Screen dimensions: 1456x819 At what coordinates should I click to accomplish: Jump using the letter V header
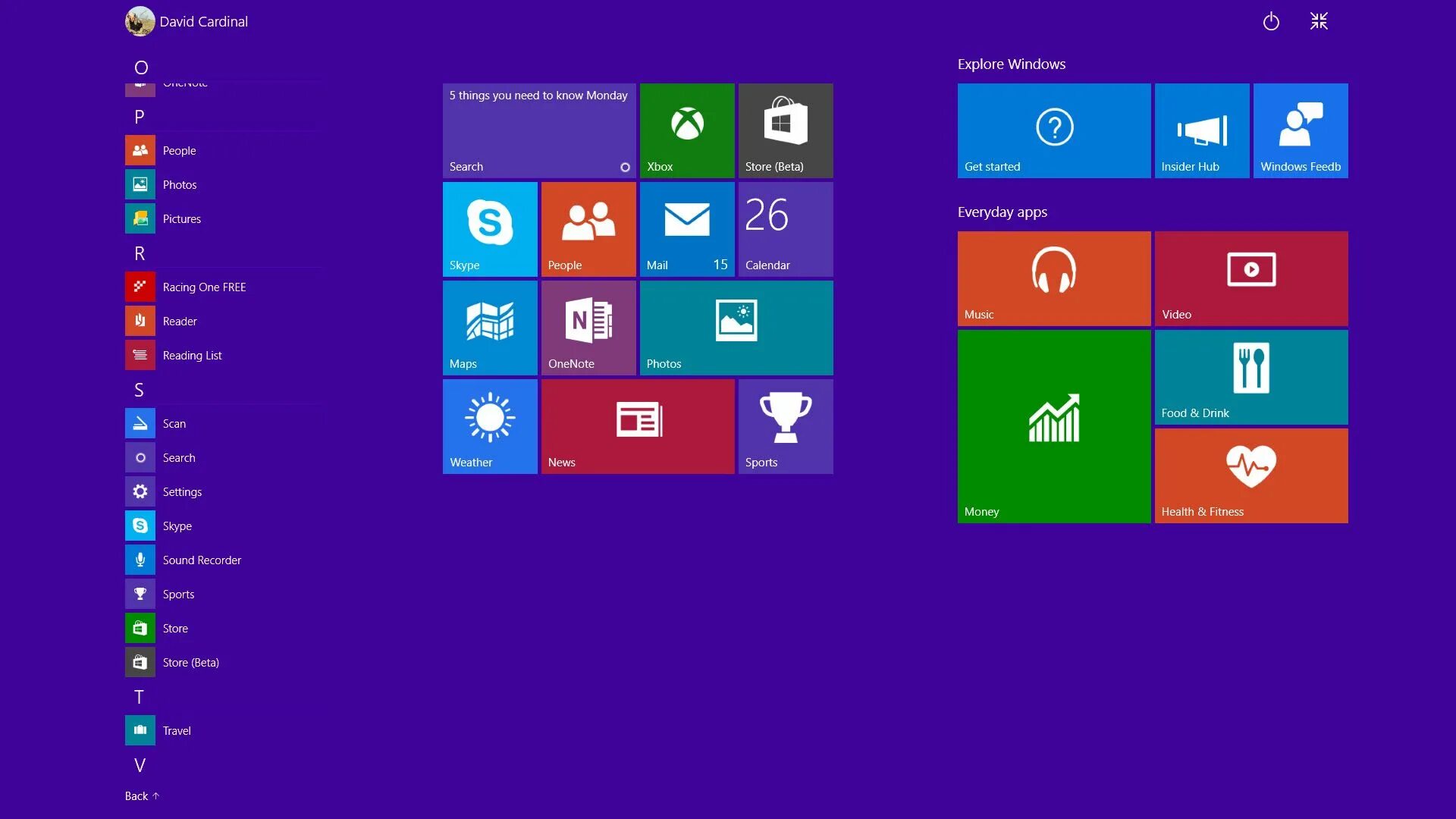pyautogui.click(x=140, y=765)
